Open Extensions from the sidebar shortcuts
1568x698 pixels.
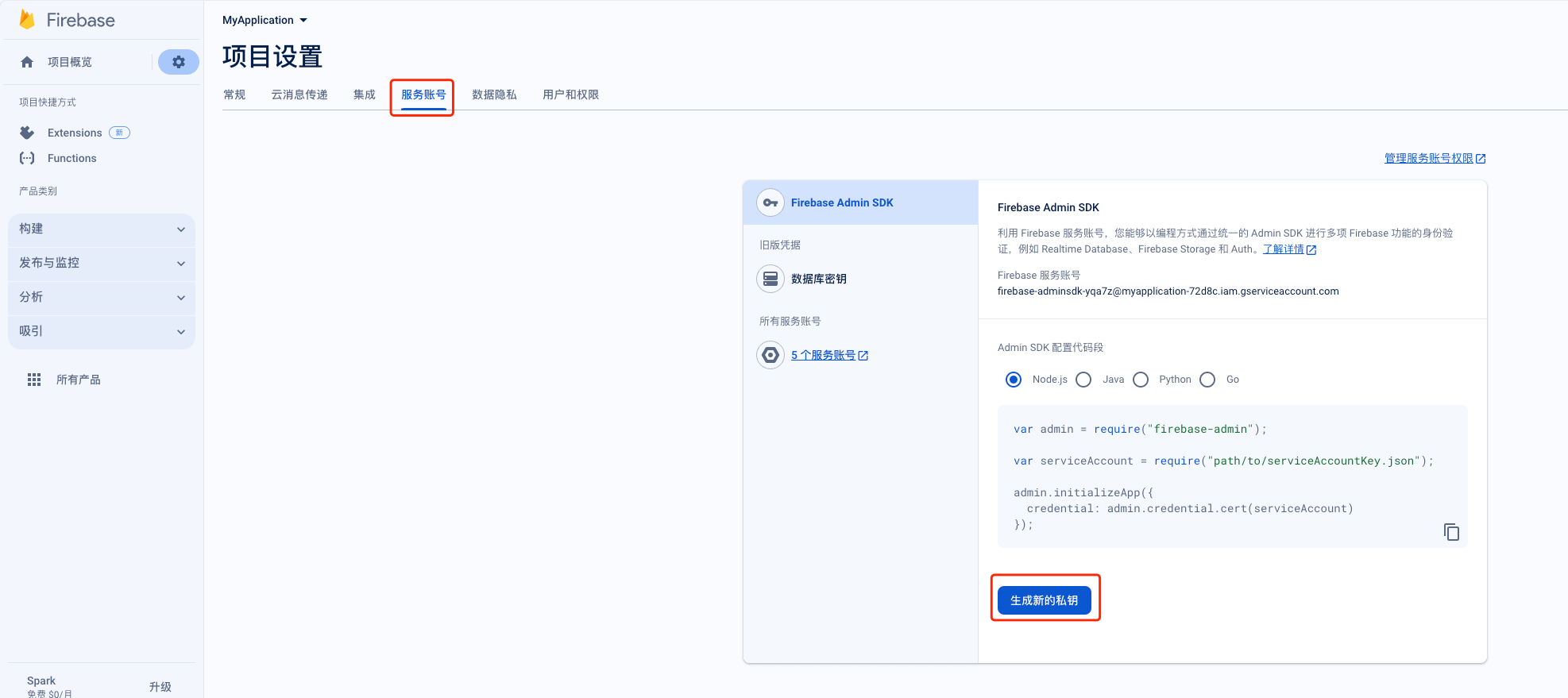(x=75, y=133)
